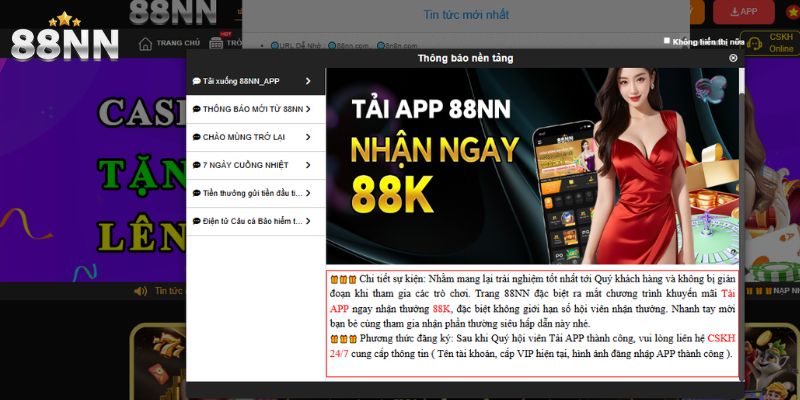Open CSKH Online support headset button

click(770, 43)
